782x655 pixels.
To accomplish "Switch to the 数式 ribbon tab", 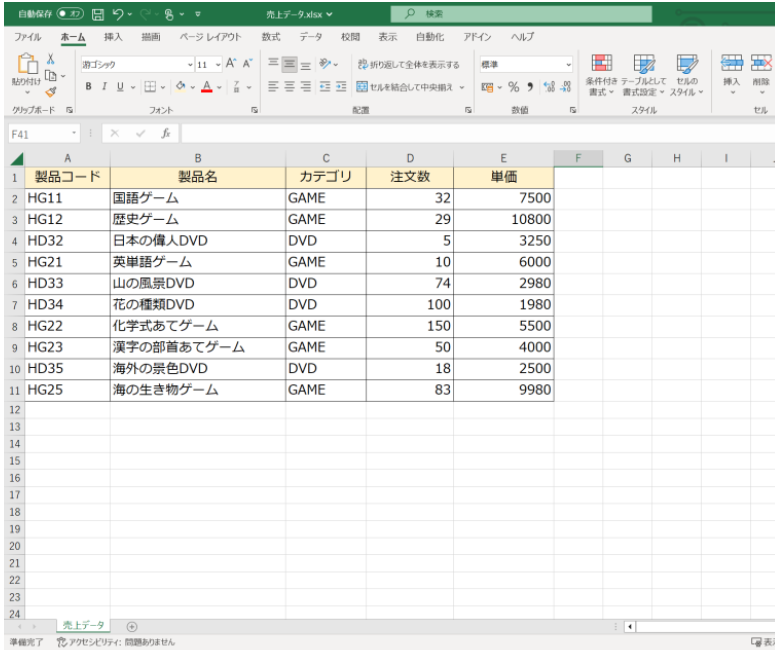I will coord(270,37).
